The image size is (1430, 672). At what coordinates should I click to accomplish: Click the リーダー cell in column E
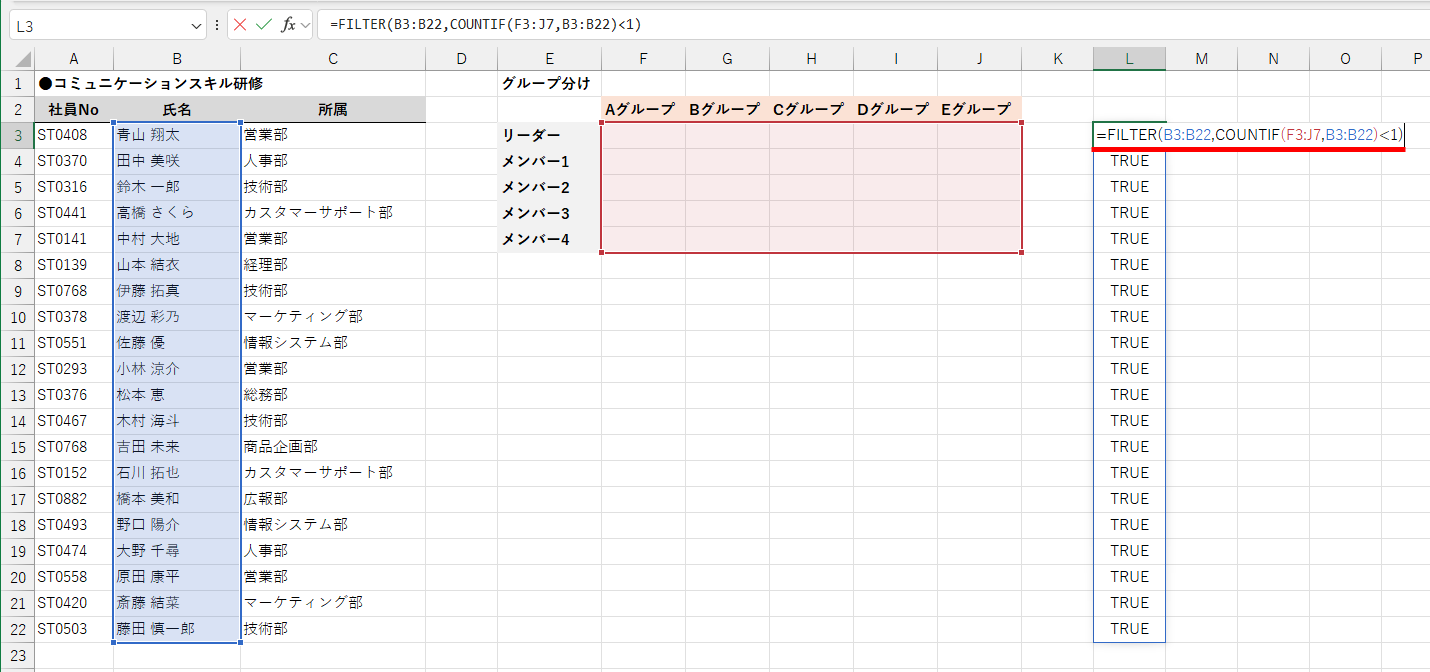point(549,134)
